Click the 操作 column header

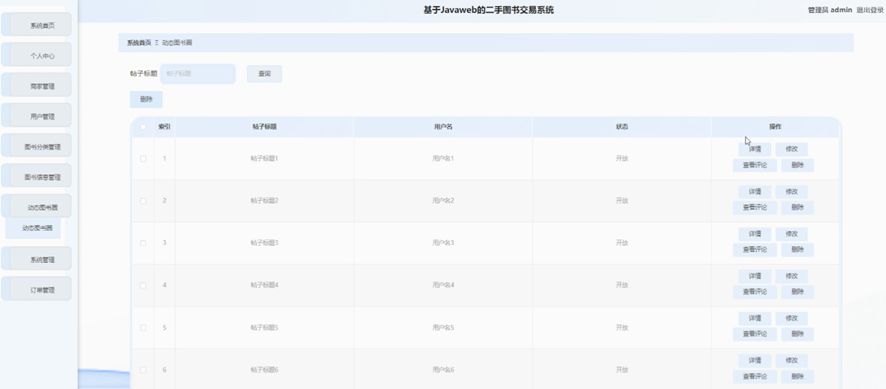[775, 127]
